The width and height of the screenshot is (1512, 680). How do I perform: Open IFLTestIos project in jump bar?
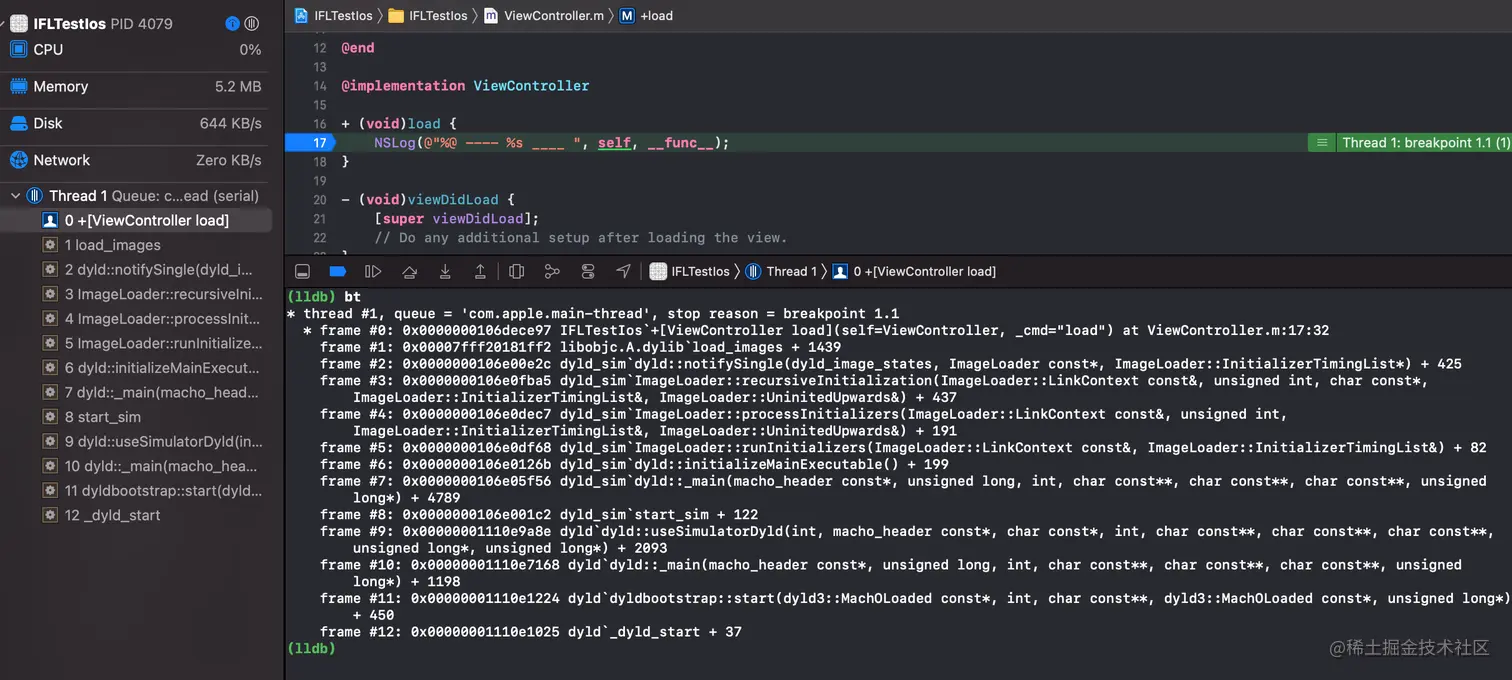coord(334,15)
